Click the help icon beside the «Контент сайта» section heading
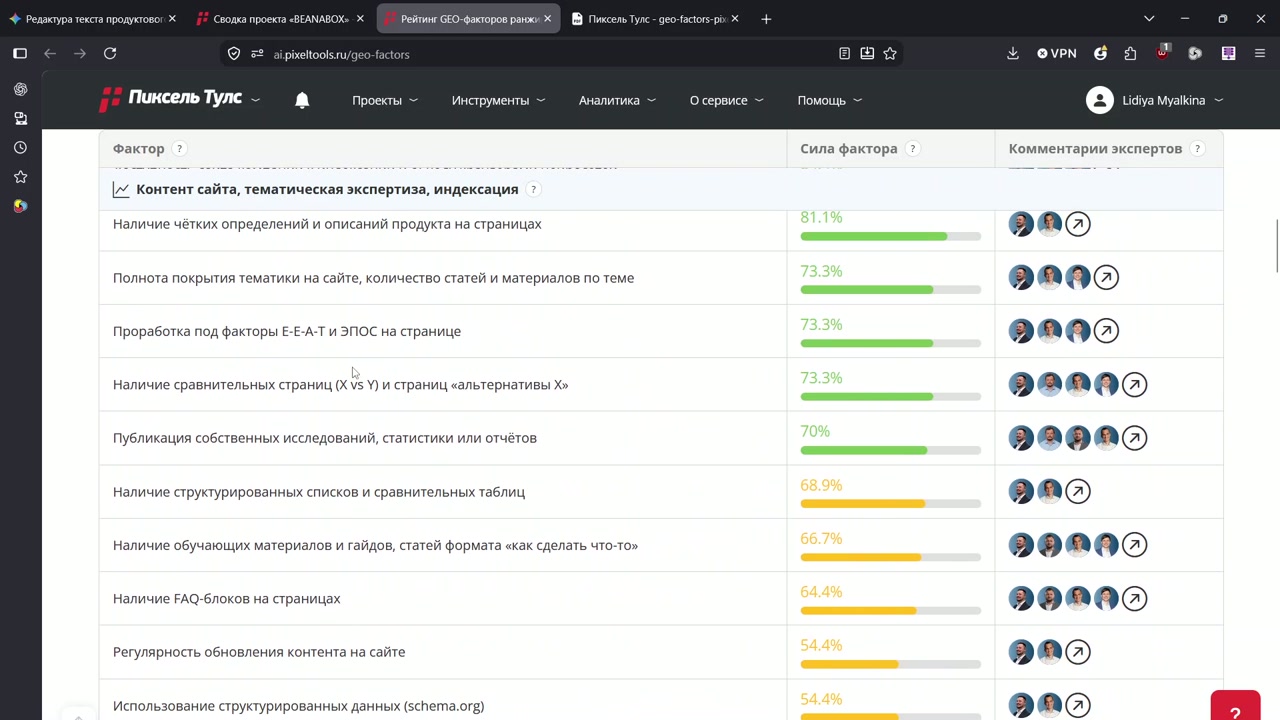The height and width of the screenshot is (720, 1280). pyautogui.click(x=533, y=189)
